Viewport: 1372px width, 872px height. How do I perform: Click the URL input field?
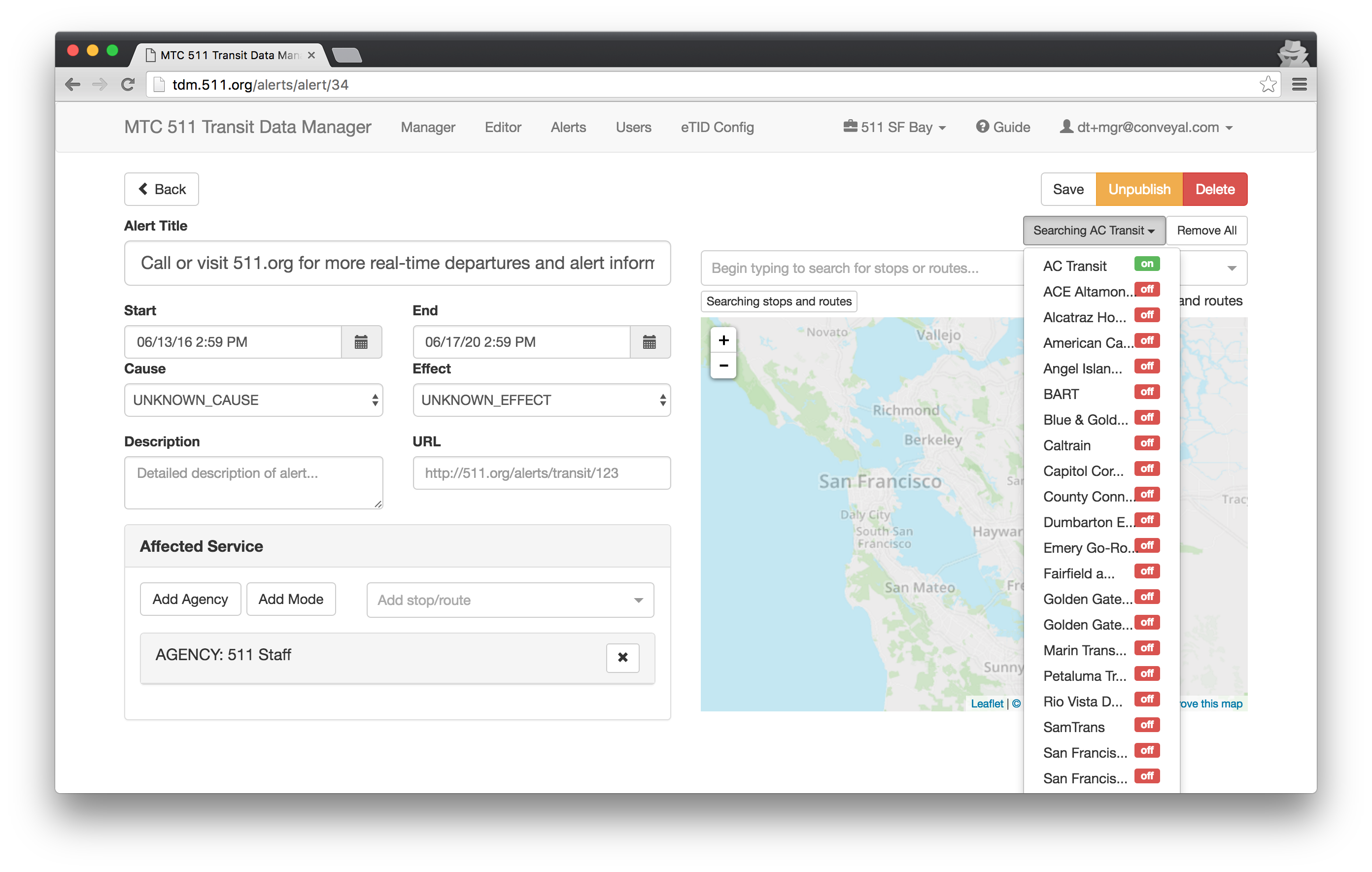click(542, 473)
